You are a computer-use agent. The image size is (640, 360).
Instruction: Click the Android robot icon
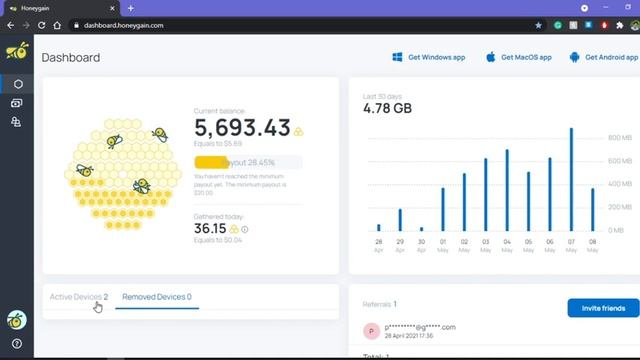(x=574, y=57)
